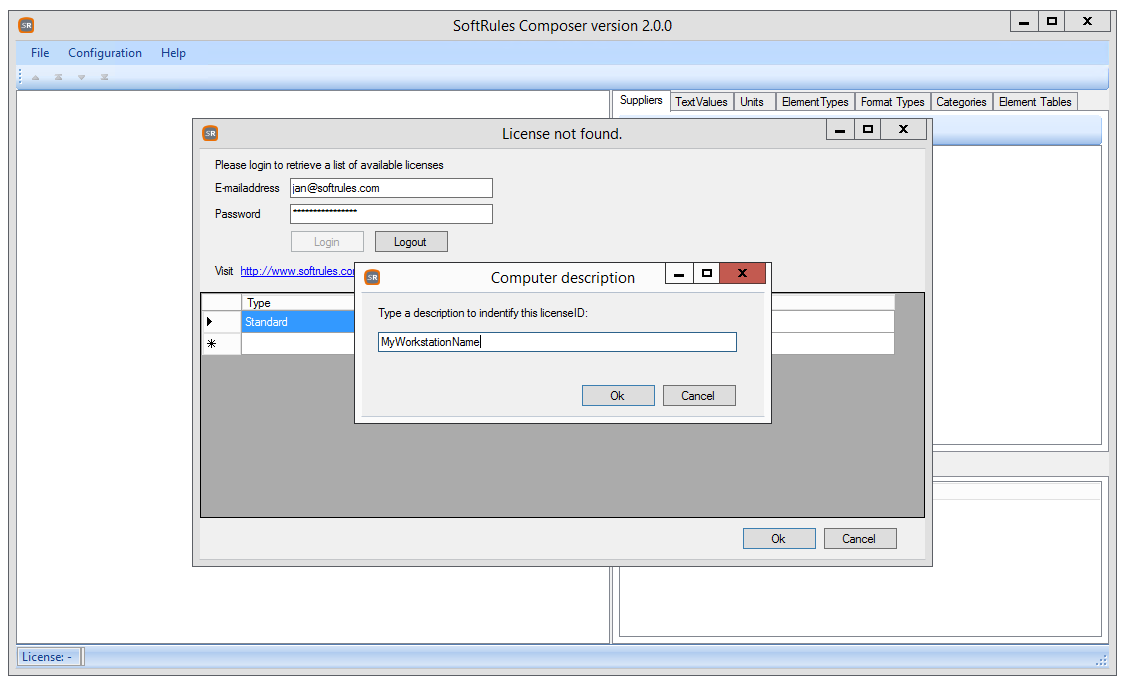Click the SoftRules Composer version 2.0.0 title

562,26
